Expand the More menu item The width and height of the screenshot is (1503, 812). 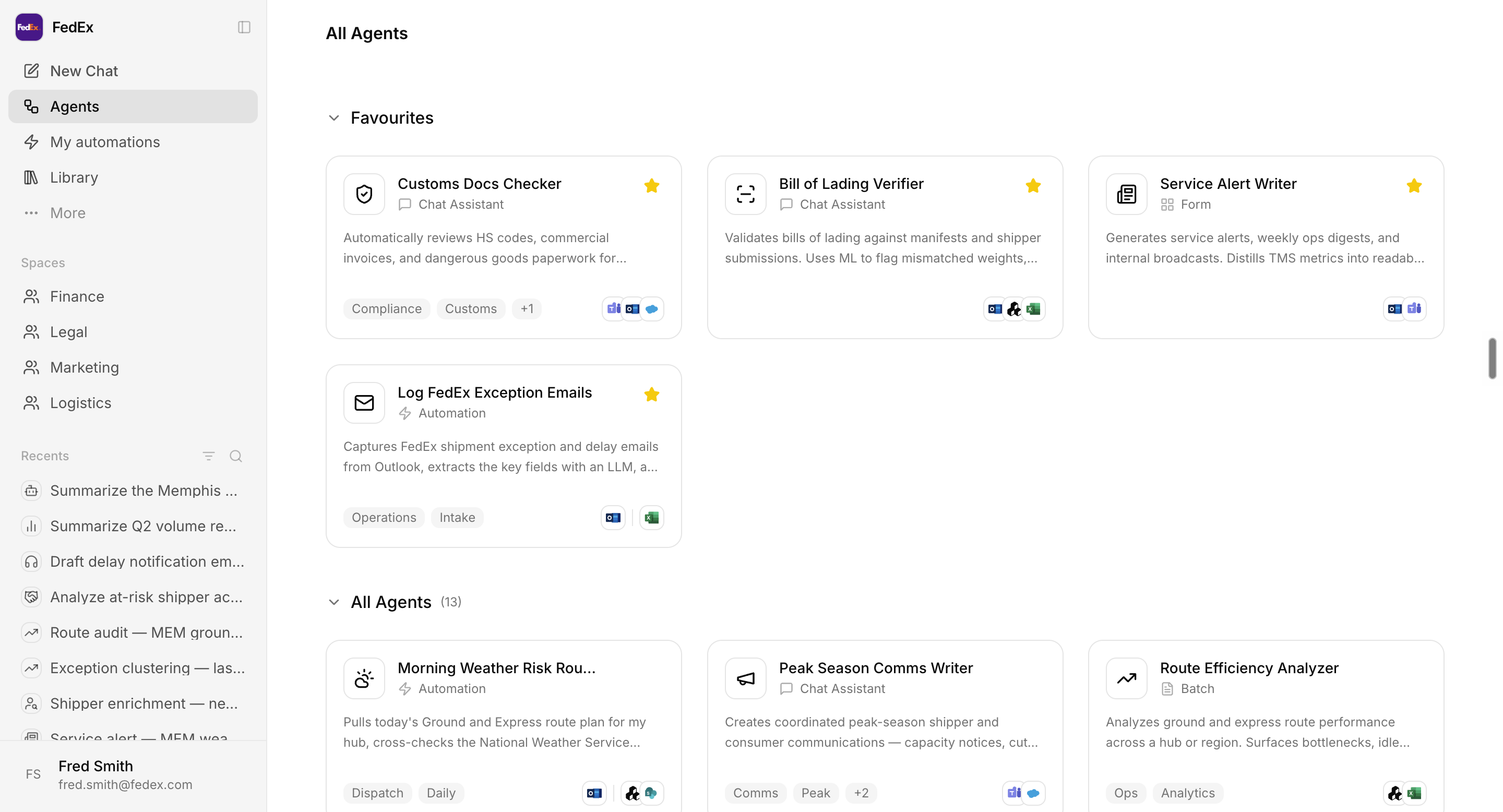133,213
